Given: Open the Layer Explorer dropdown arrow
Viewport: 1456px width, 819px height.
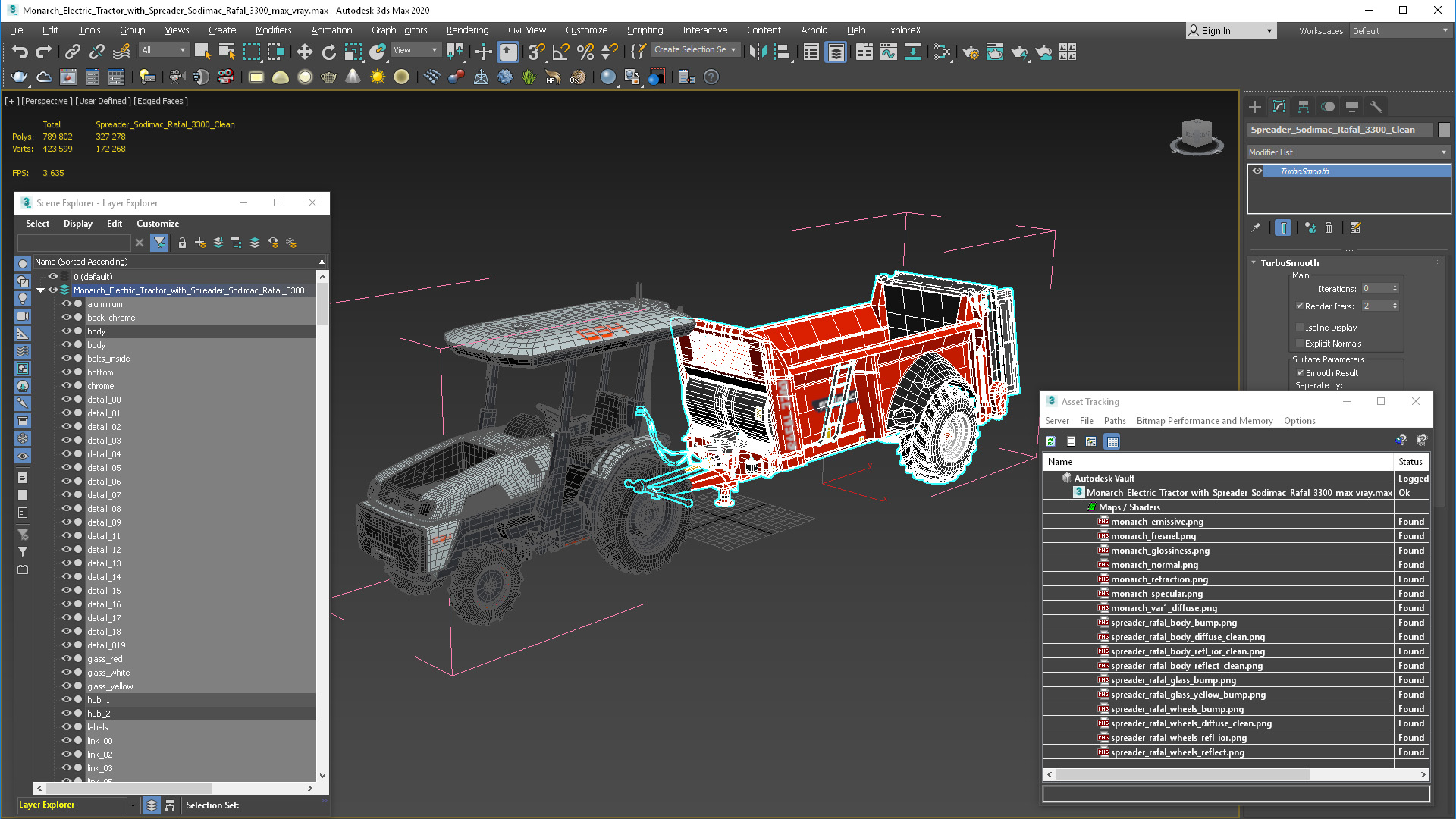Looking at the screenshot, I should click(133, 805).
